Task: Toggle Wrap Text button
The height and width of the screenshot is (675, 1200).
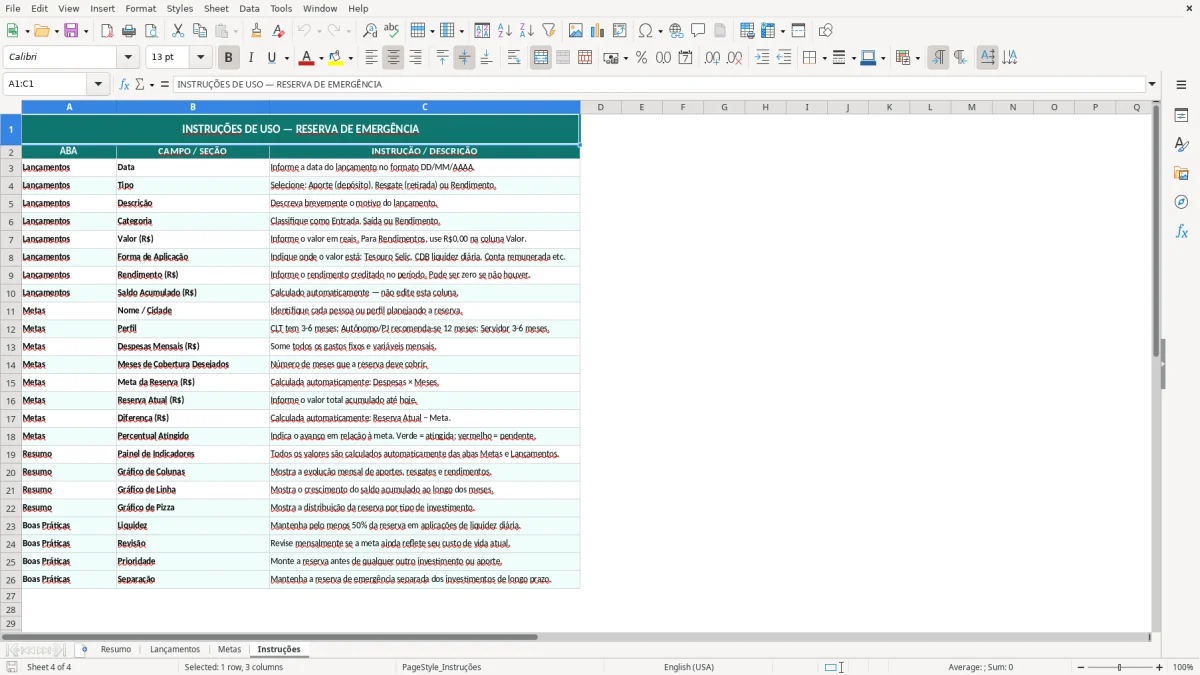Action: (514, 58)
